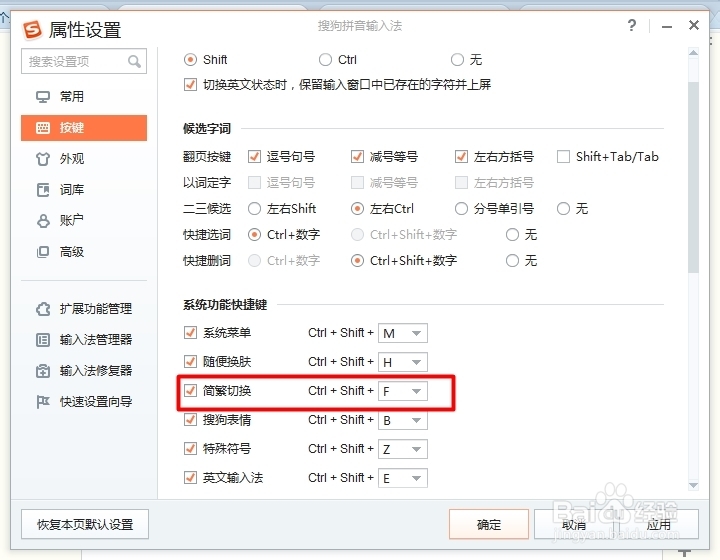Switch to the 外观 settings page

[84, 159]
